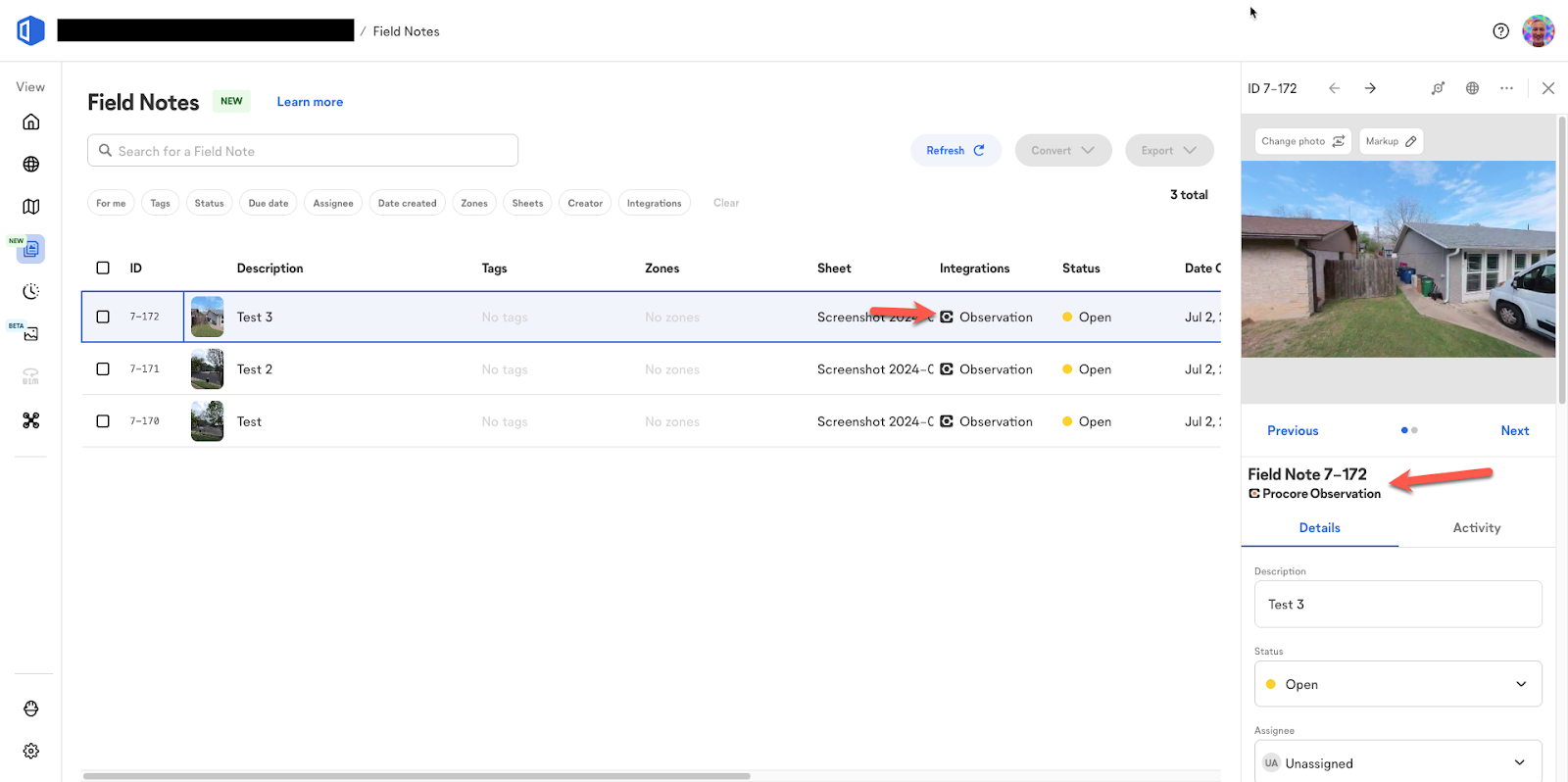Click the Refresh button

(x=955, y=151)
